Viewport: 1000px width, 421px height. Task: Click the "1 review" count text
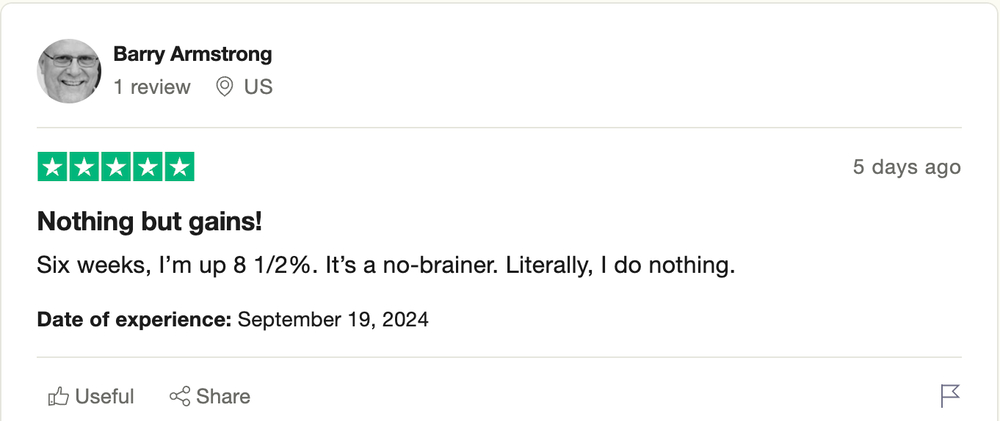pos(152,87)
